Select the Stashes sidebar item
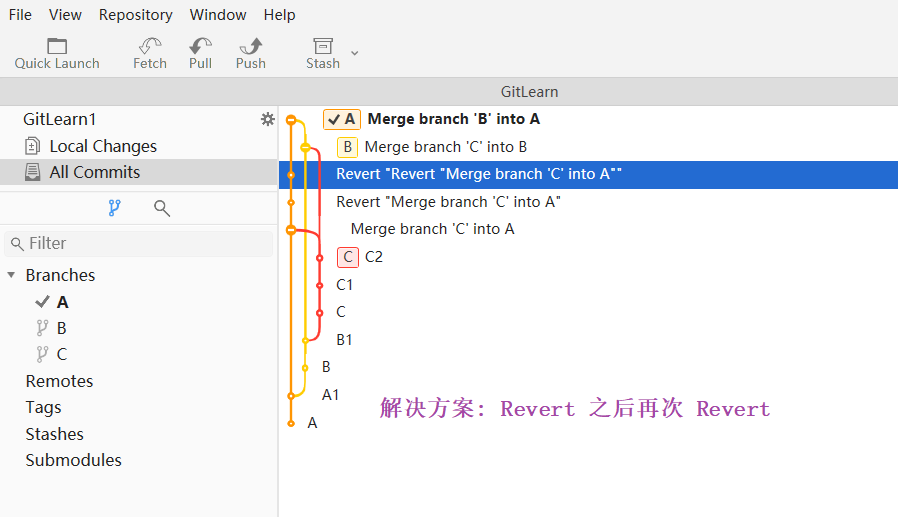 (54, 434)
